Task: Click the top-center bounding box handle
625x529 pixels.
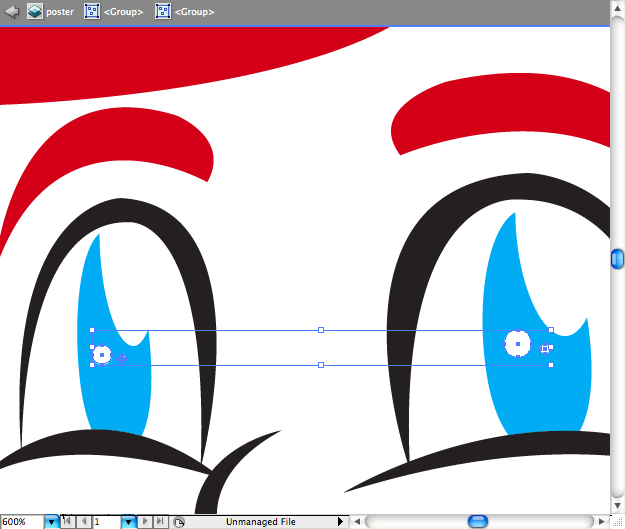Action: (x=321, y=330)
